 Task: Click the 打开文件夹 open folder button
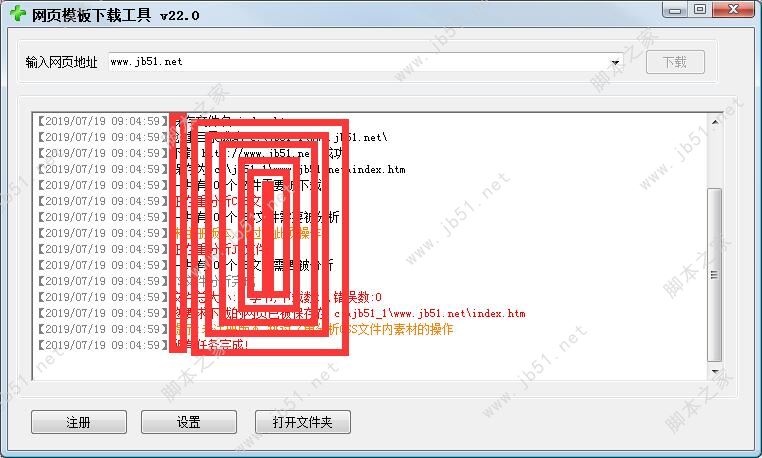pyautogui.click(x=302, y=422)
